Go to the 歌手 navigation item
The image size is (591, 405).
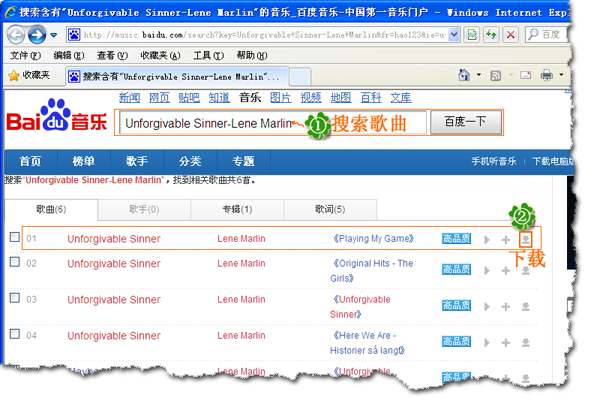(137, 162)
